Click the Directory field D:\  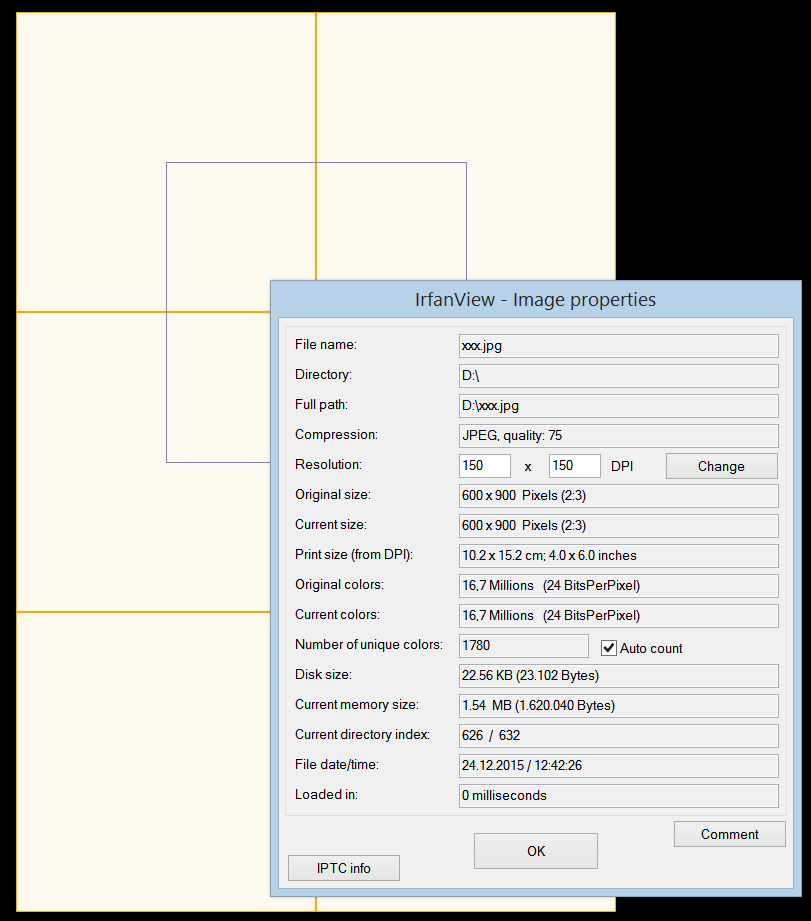coord(618,376)
